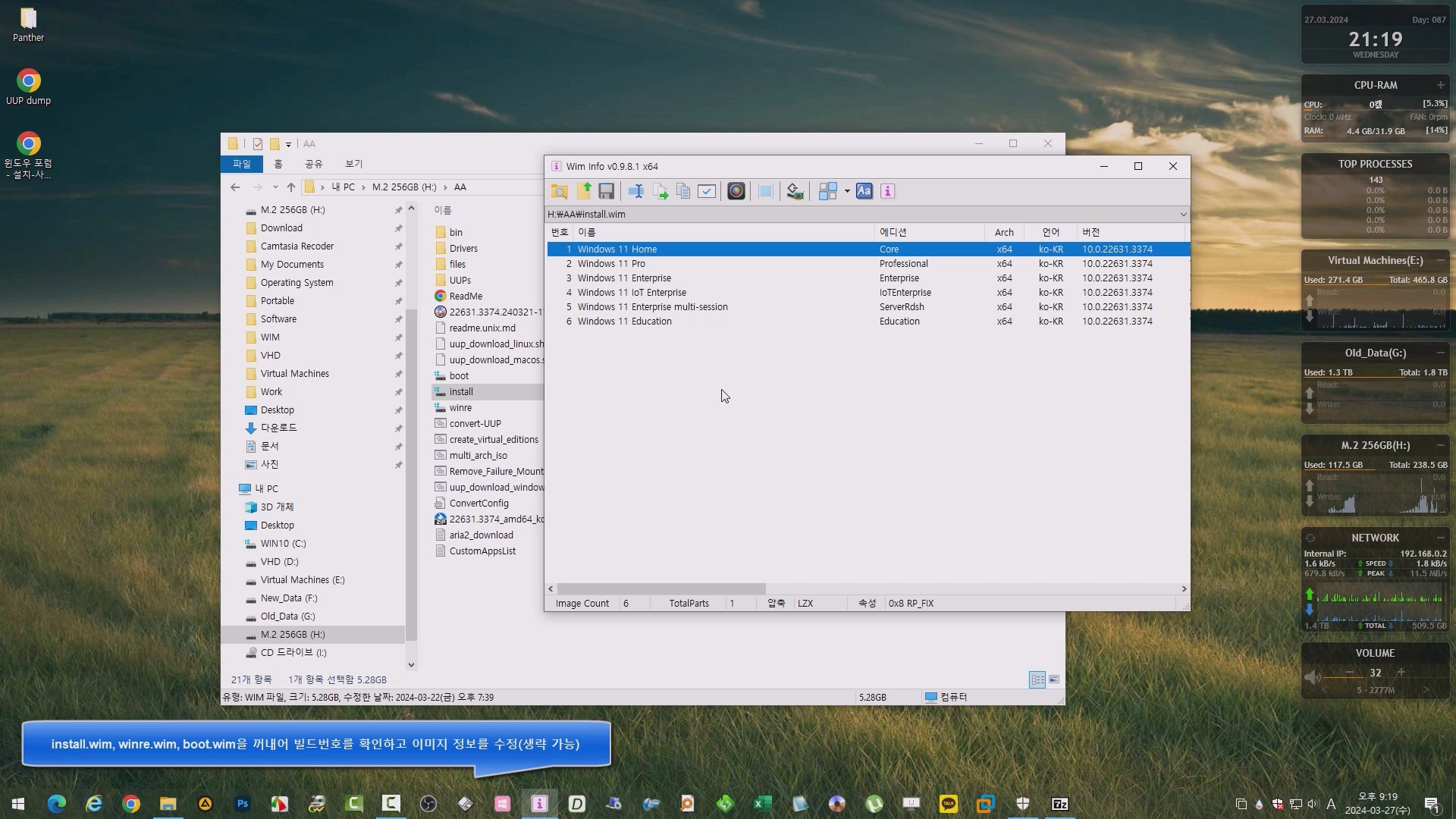This screenshot has height=819, width=1456.
Task: Open the 보기 ribbon tab in File Explorer
Action: coord(354,164)
